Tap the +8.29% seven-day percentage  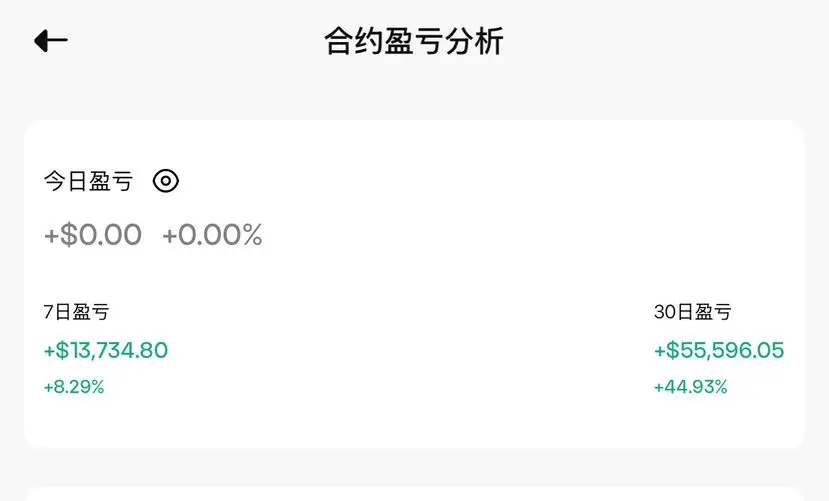(x=74, y=386)
